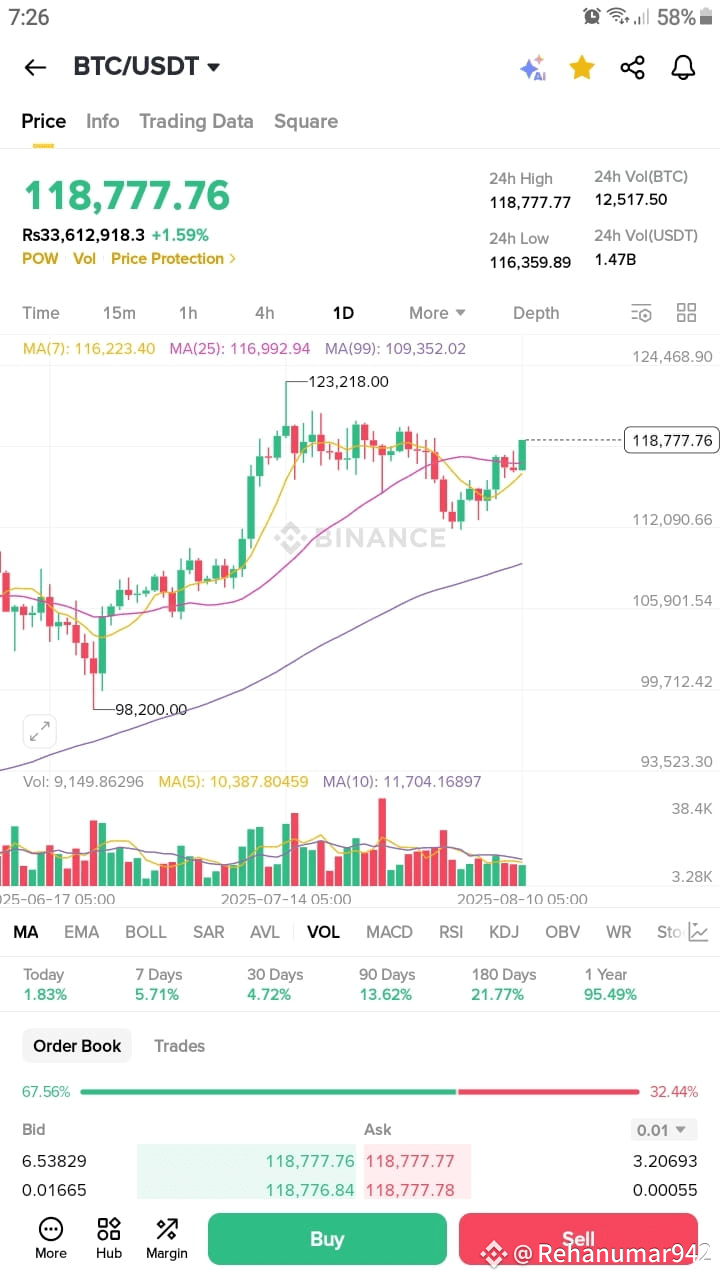
Task: Tap the POW tag
Action: [40, 259]
